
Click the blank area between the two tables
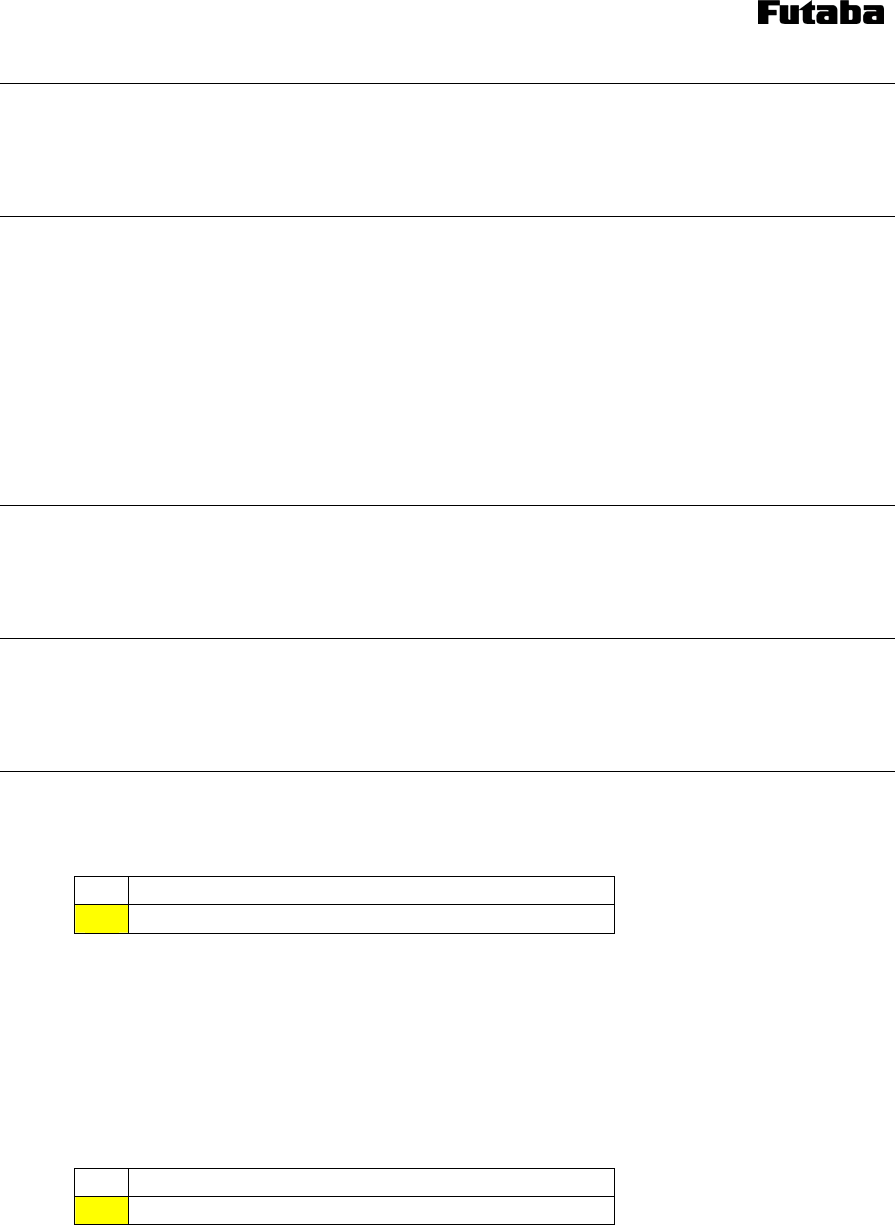(x=447, y=1050)
